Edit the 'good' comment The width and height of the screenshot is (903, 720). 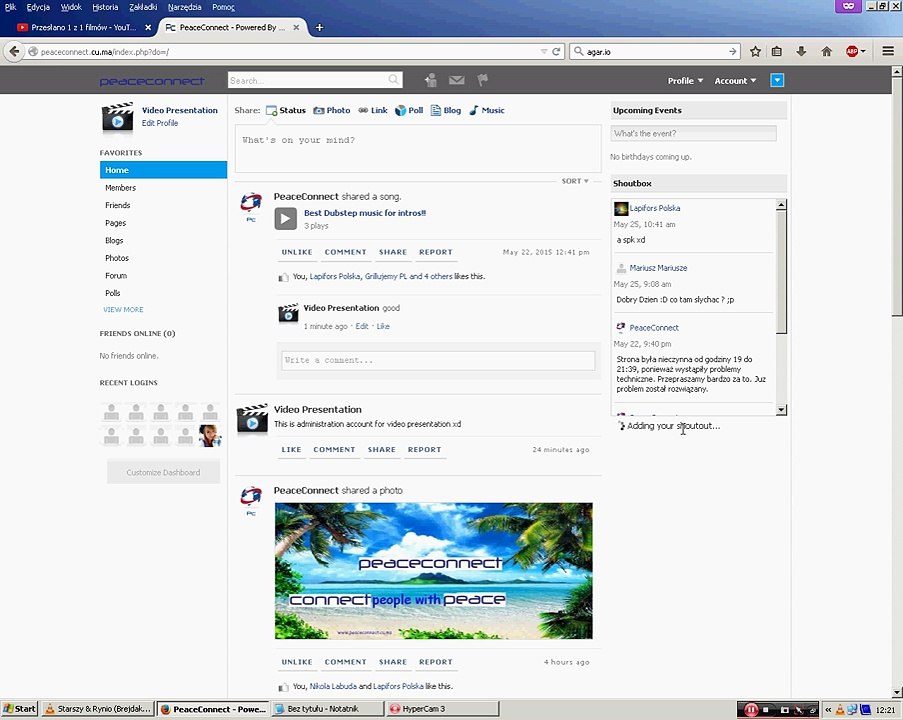coord(362,326)
